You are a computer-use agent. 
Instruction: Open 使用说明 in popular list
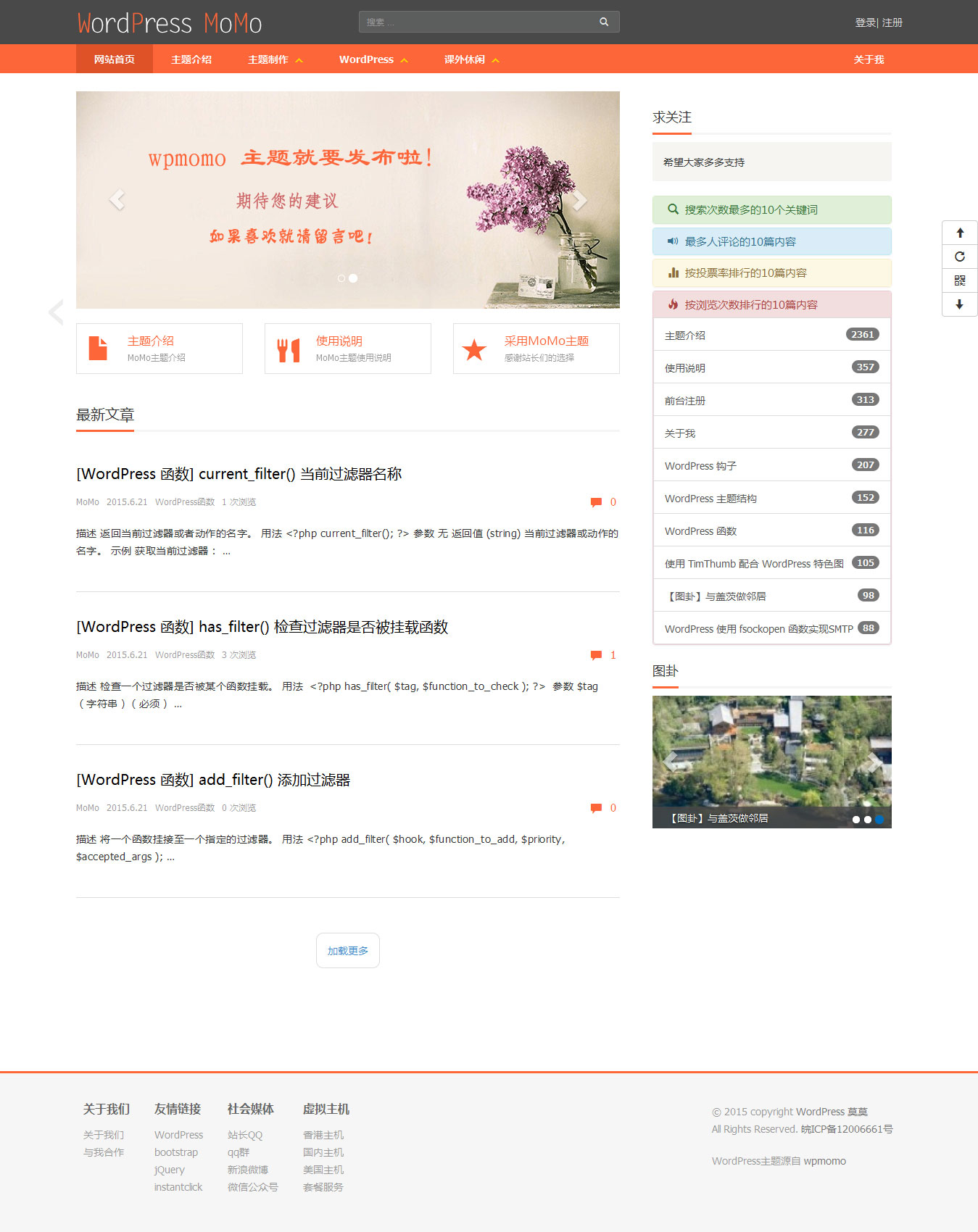click(772, 367)
